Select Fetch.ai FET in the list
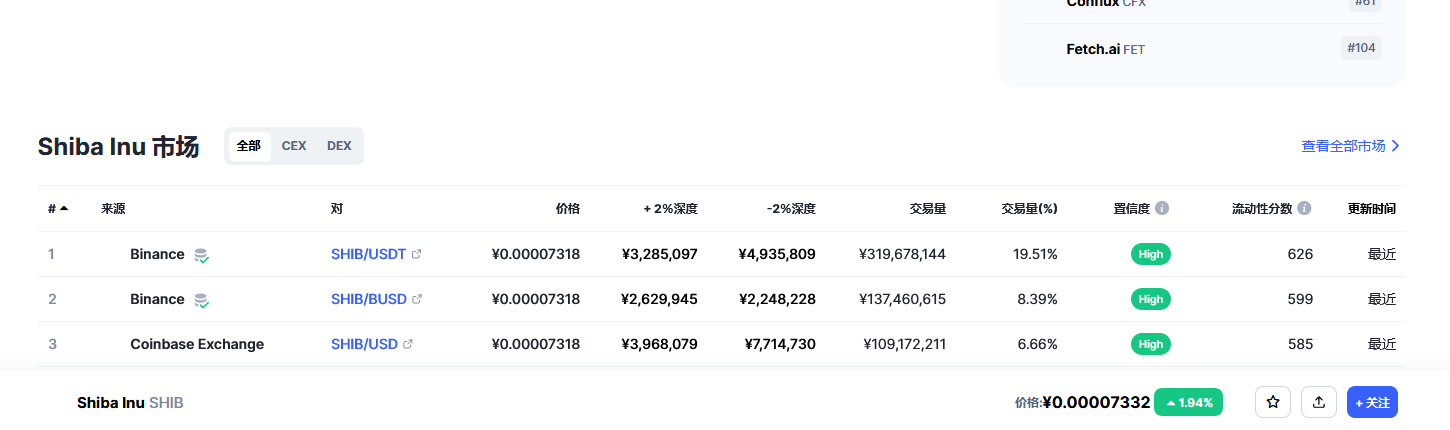Viewport: 1450px width, 430px height. pos(1105,48)
